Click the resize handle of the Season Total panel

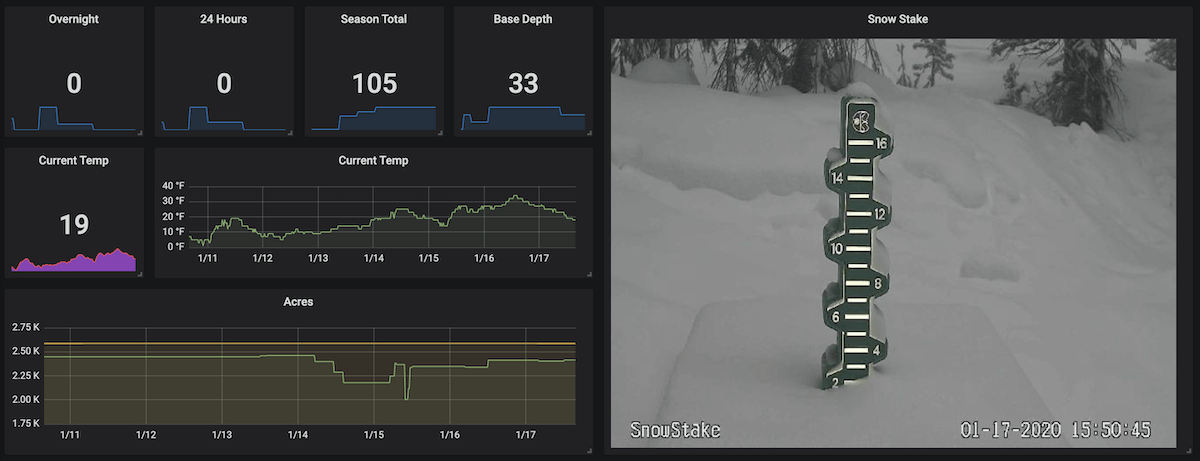click(x=439, y=132)
